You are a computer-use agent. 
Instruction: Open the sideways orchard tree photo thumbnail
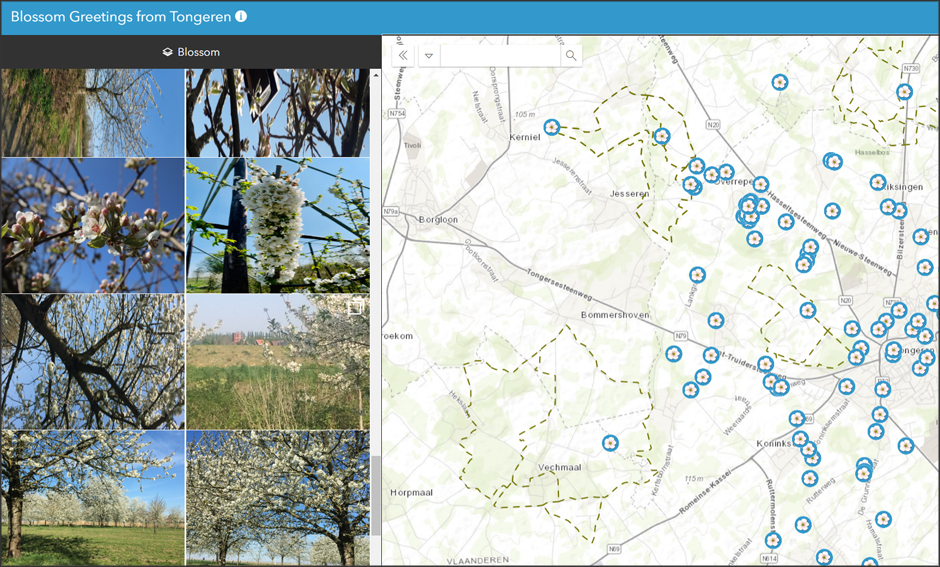(x=92, y=113)
